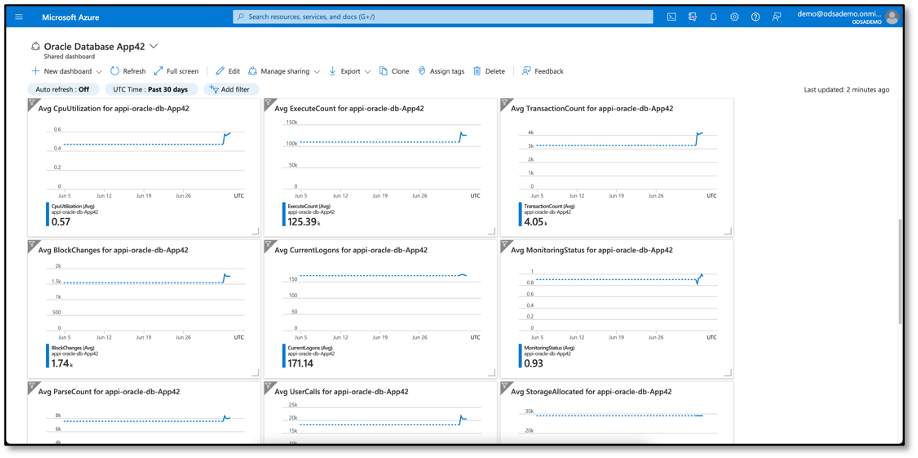Viewport: 918px width, 458px height.
Task: Click the CurrentLogons legend color bar
Action: [x=284, y=356]
